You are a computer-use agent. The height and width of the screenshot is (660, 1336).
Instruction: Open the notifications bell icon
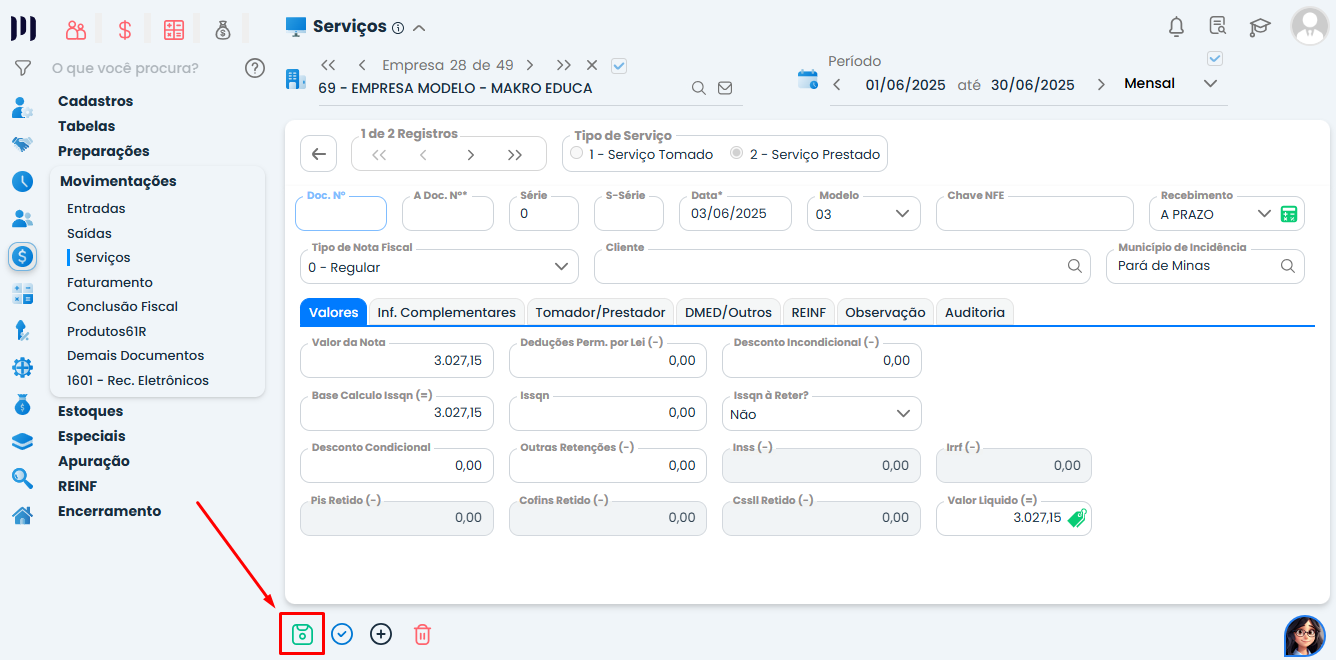click(1176, 27)
